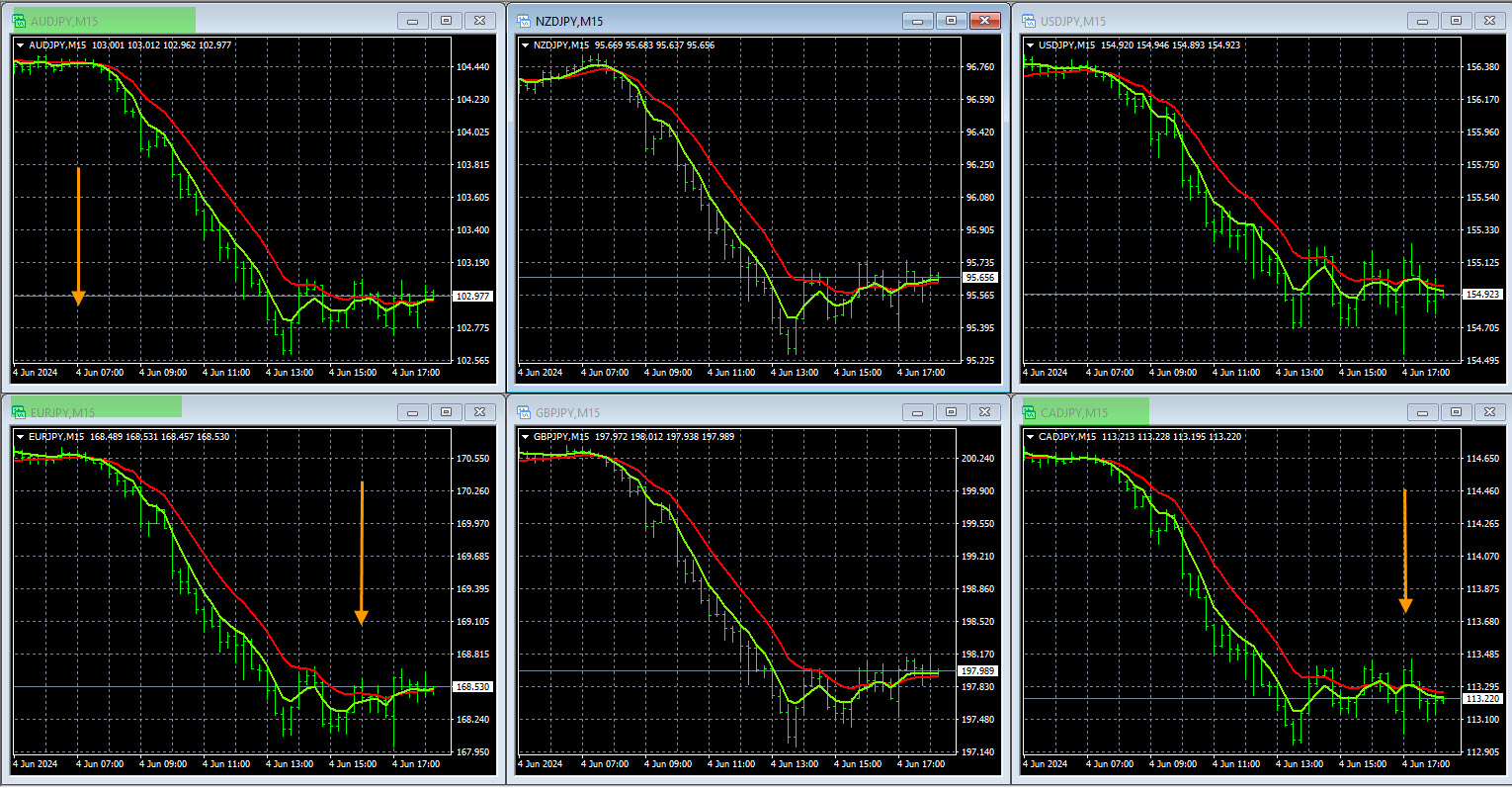Viewport: 1512px width, 788px height.
Task: Click the 154.923 current price tag on USDJPY
Action: tap(1483, 295)
